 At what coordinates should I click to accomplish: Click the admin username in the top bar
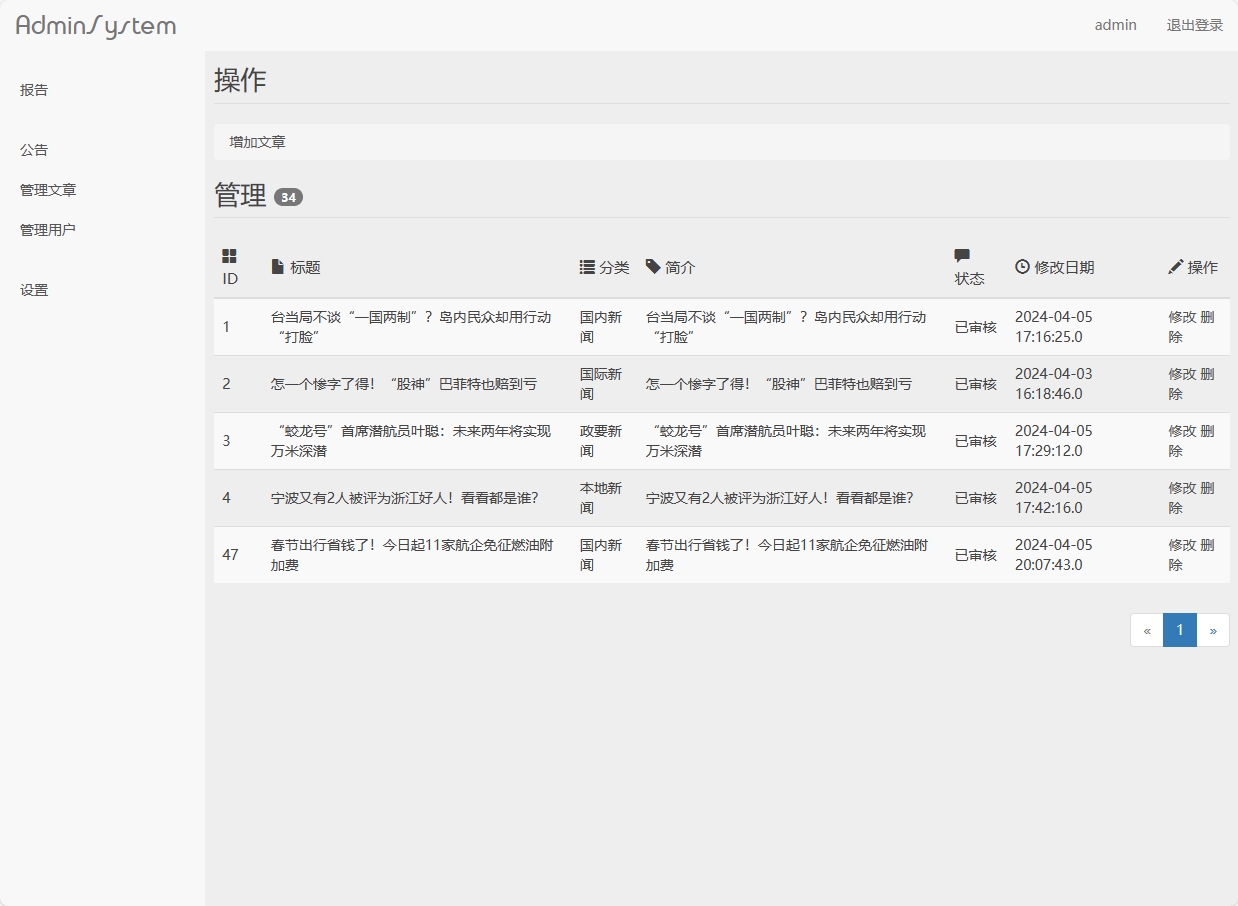tap(1115, 25)
